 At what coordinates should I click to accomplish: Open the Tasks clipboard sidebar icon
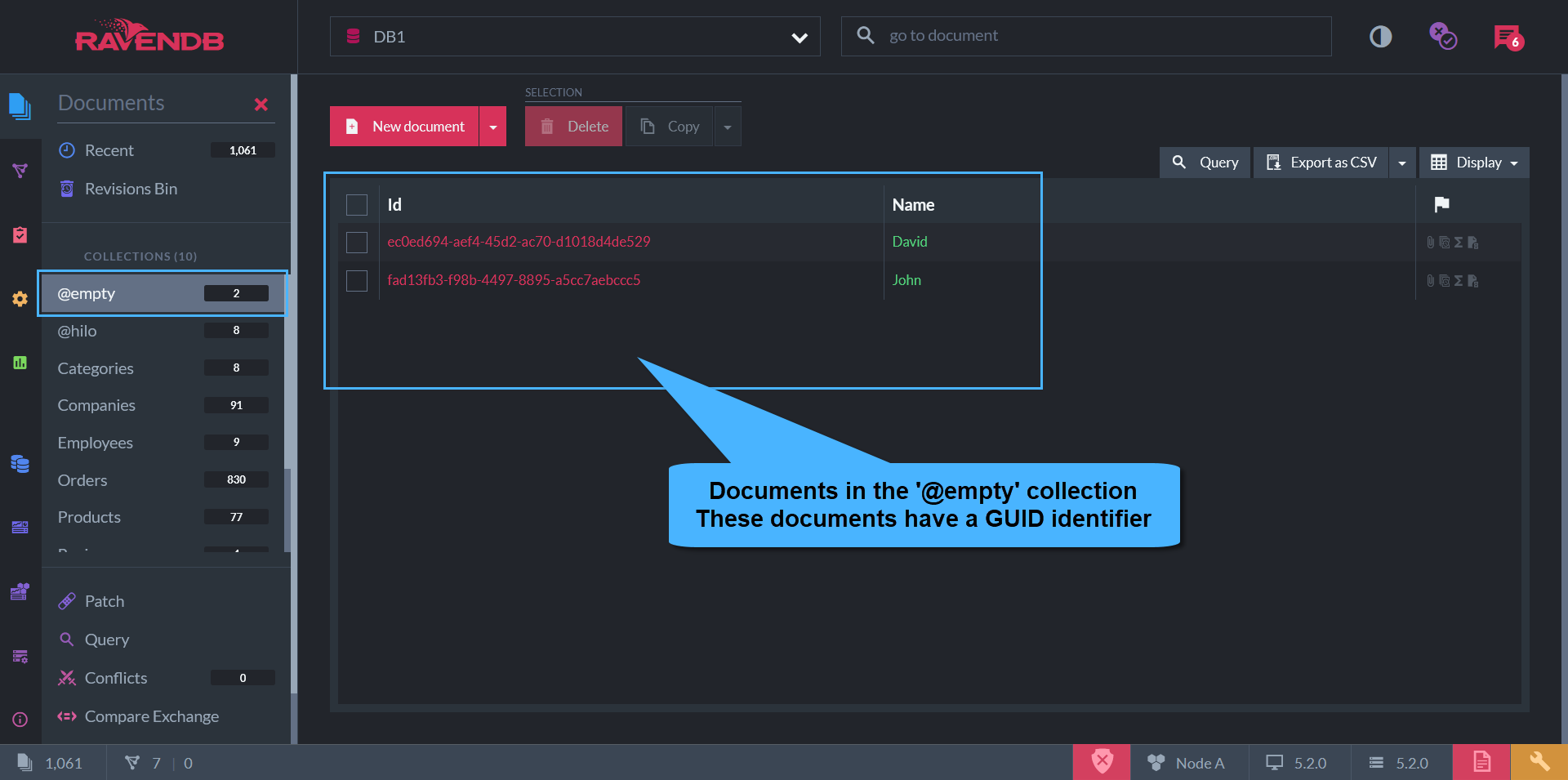[20, 234]
